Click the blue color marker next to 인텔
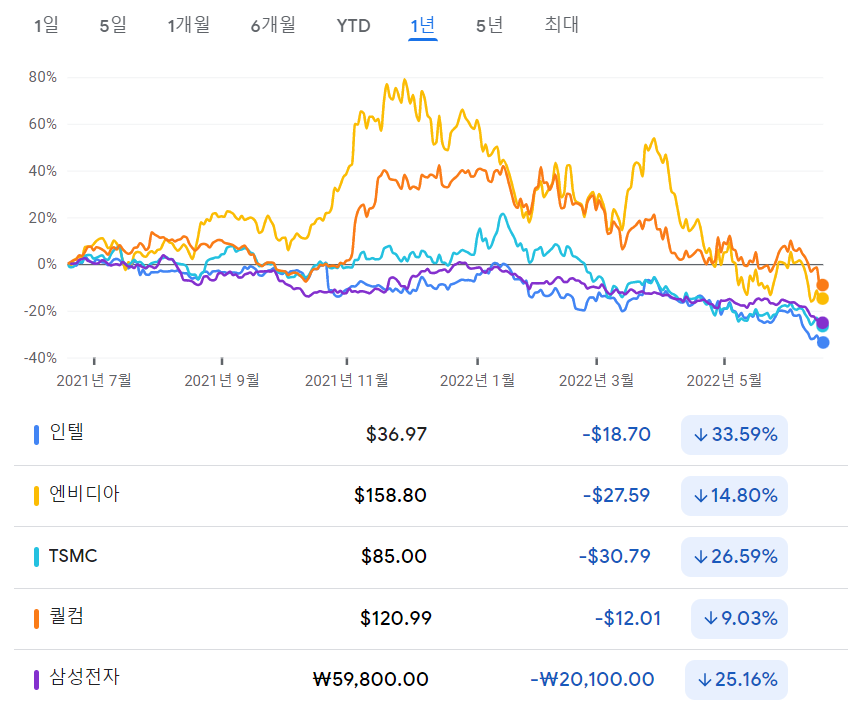This screenshot has width=861, height=709. (36, 434)
